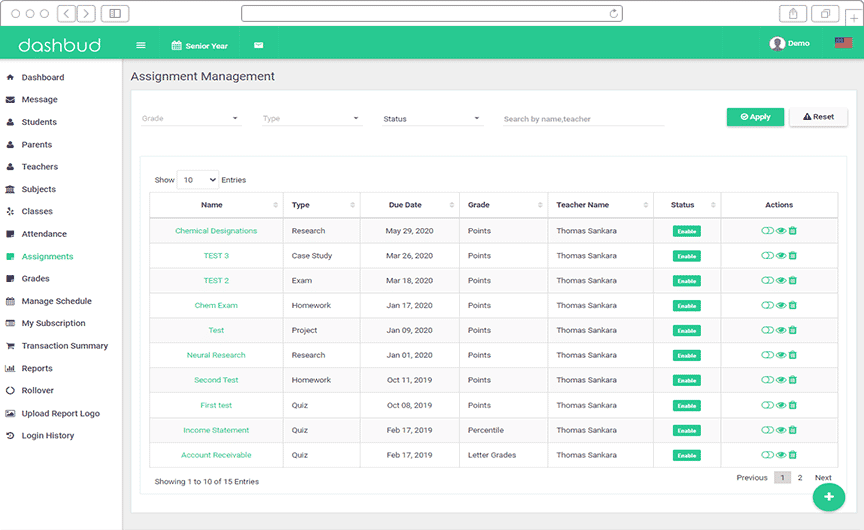
Task: Open Students in the sidebar
Action: (x=39, y=122)
